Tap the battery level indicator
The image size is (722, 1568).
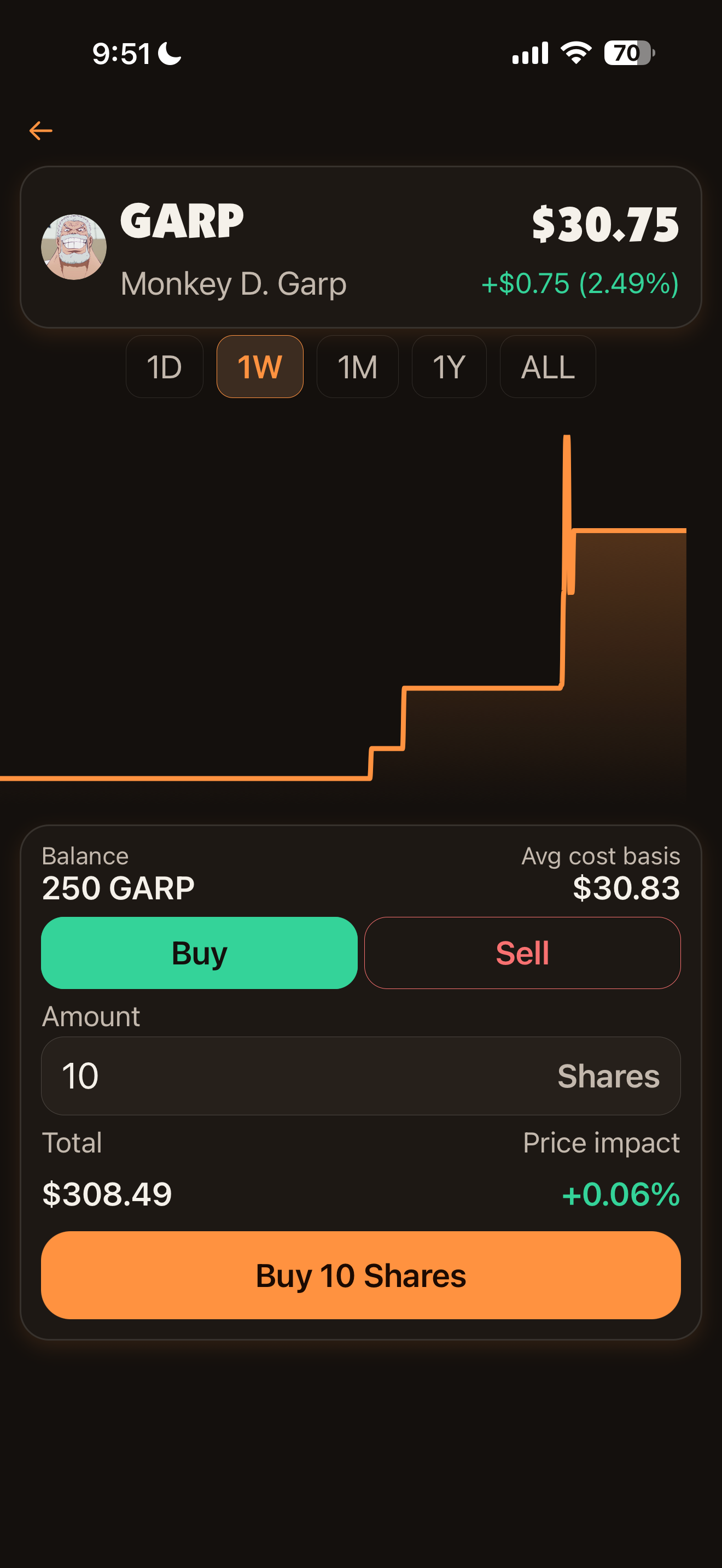[628, 53]
